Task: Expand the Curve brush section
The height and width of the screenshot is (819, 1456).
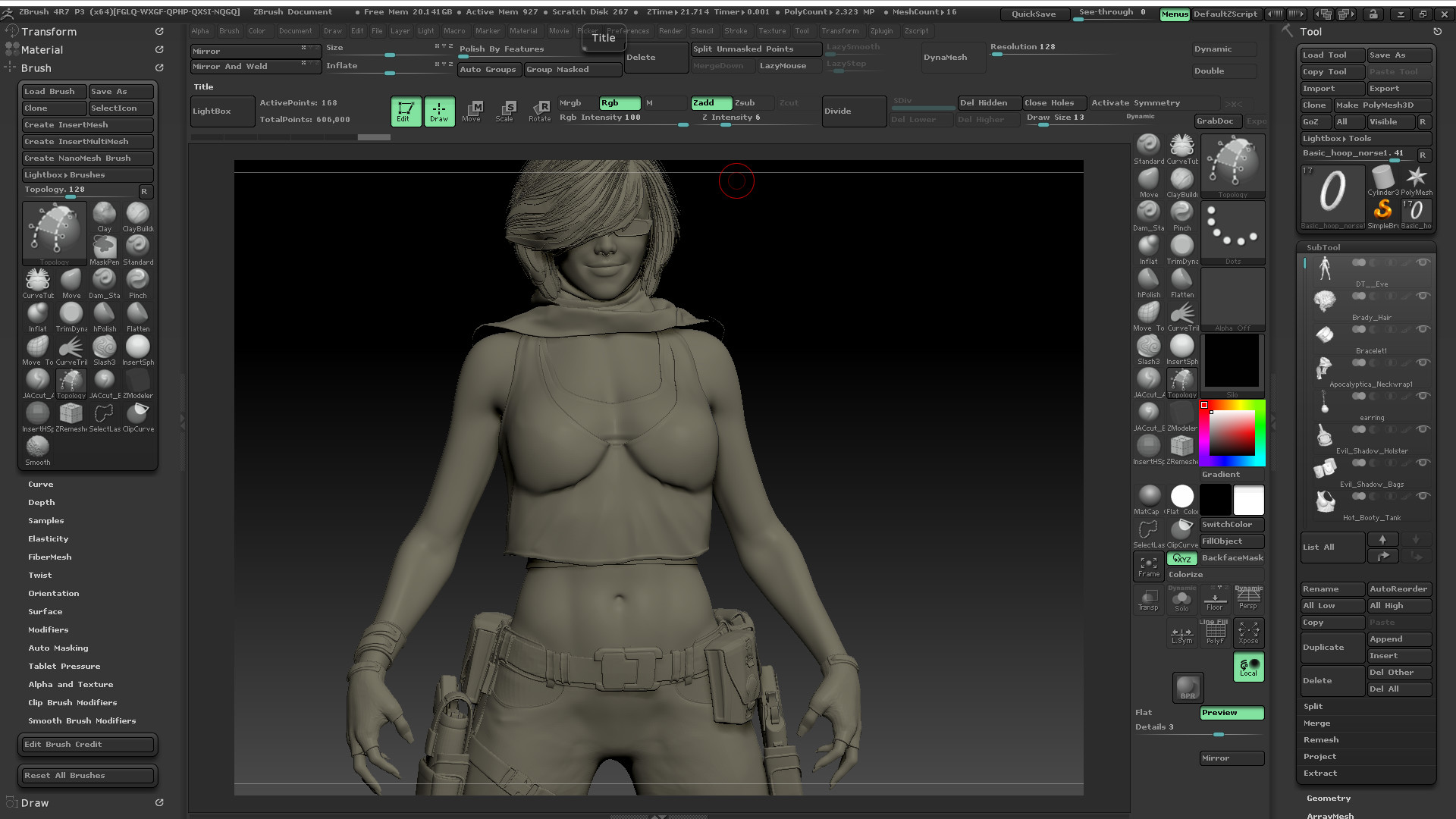Action: click(x=41, y=485)
